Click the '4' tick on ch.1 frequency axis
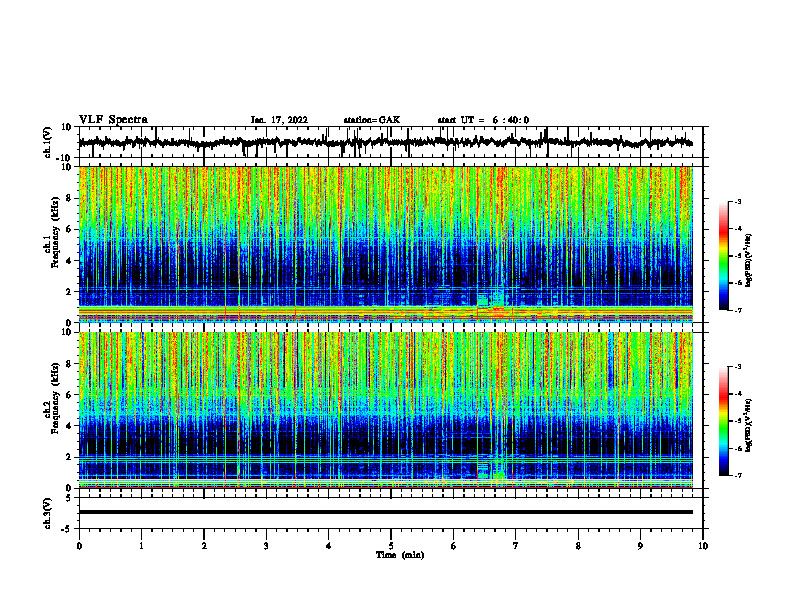 (69, 261)
